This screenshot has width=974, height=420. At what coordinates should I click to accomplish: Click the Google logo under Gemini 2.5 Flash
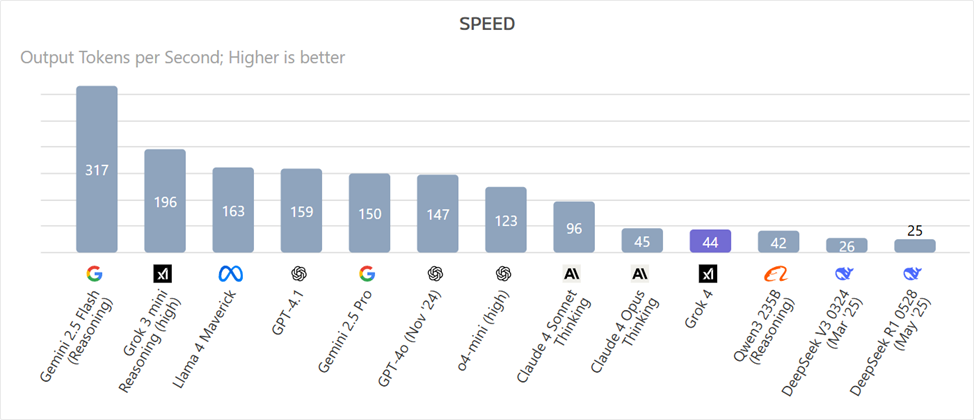(x=96, y=273)
